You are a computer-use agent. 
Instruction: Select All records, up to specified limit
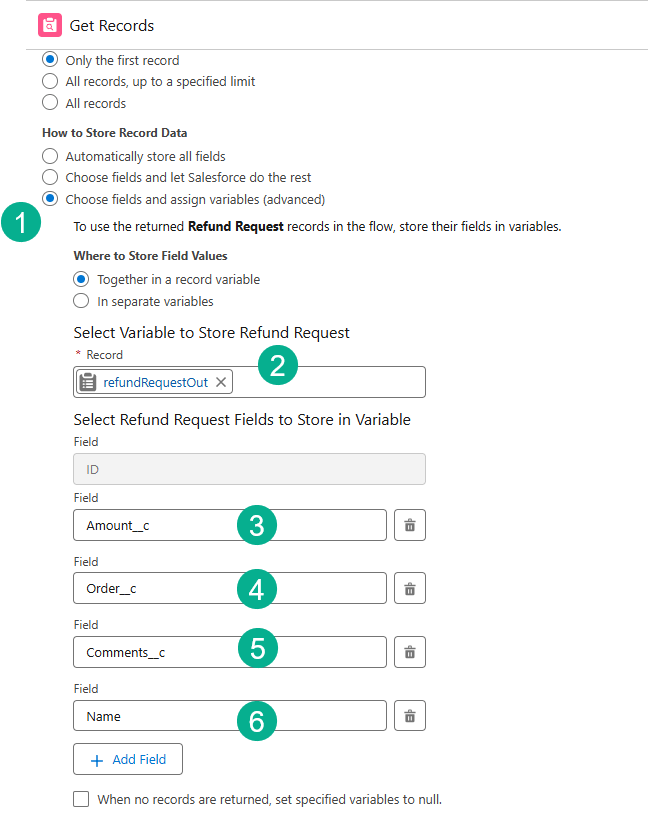[x=50, y=81]
